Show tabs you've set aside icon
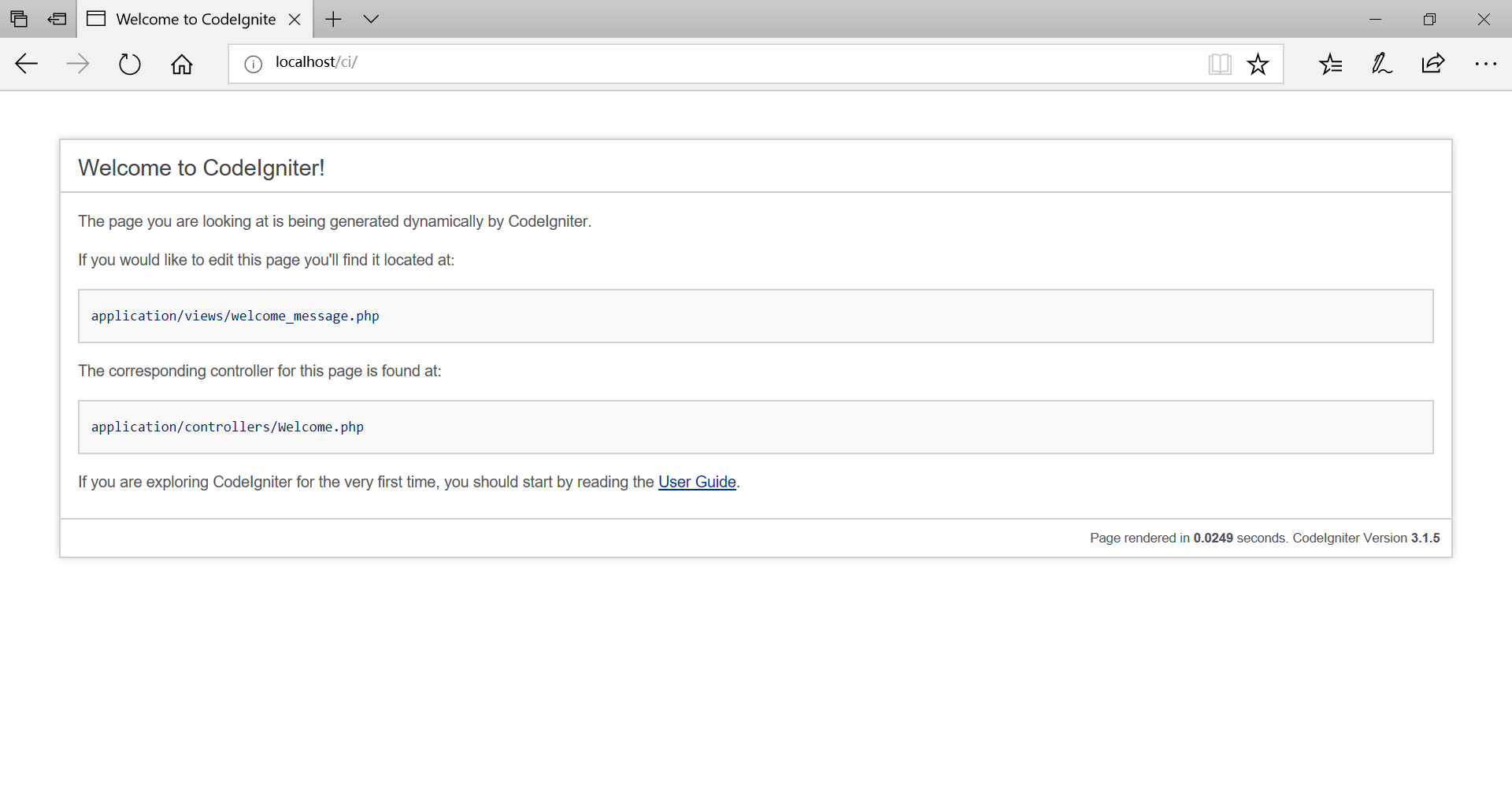 [19, 19]
